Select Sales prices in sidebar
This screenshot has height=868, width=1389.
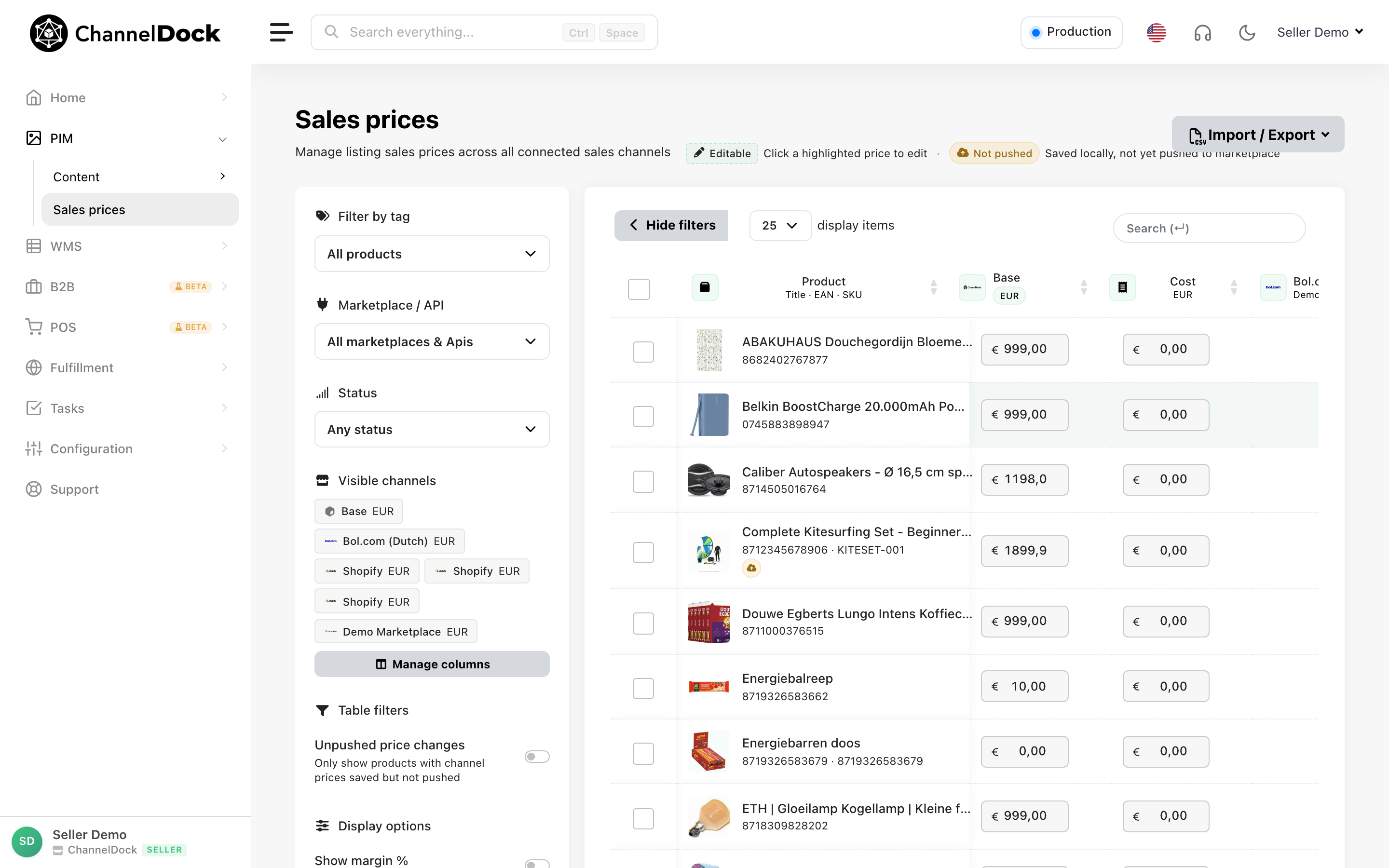(139, 210)
